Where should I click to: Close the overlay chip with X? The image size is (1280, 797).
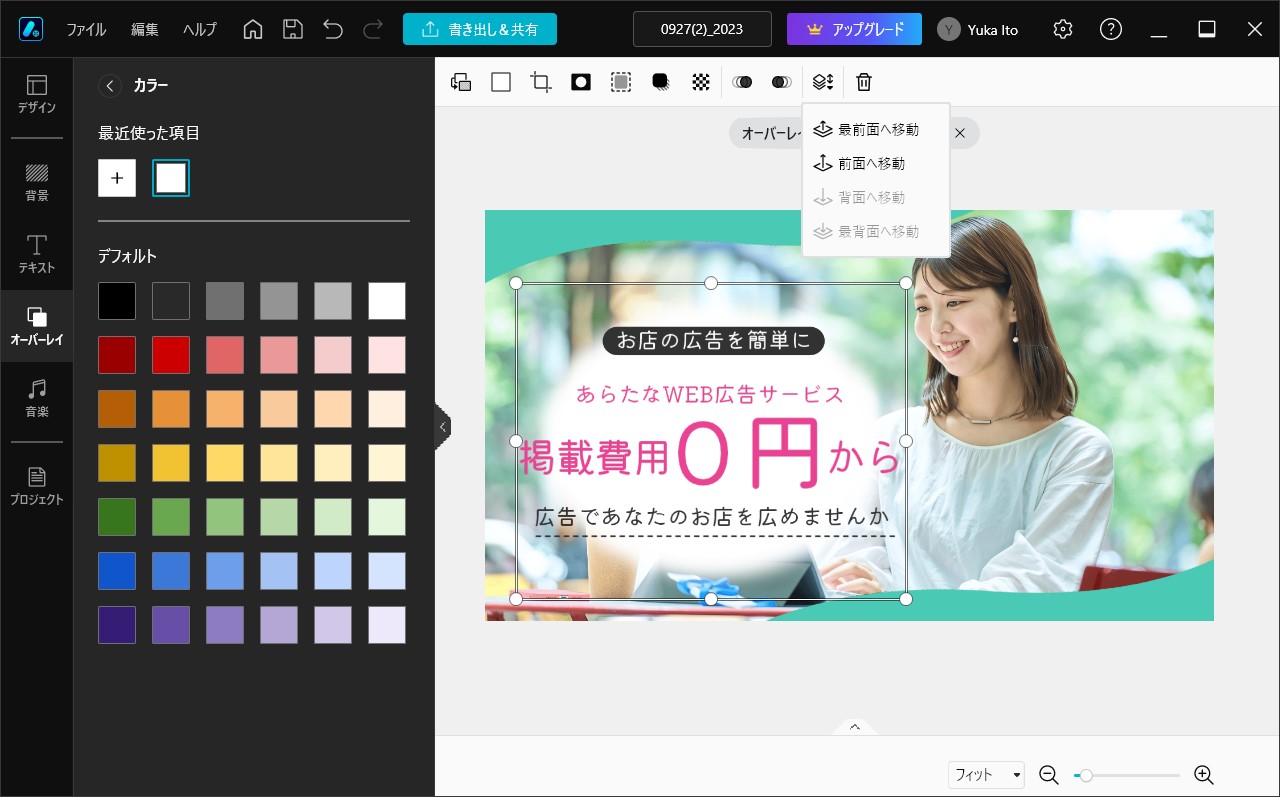(x=960, y=133)
